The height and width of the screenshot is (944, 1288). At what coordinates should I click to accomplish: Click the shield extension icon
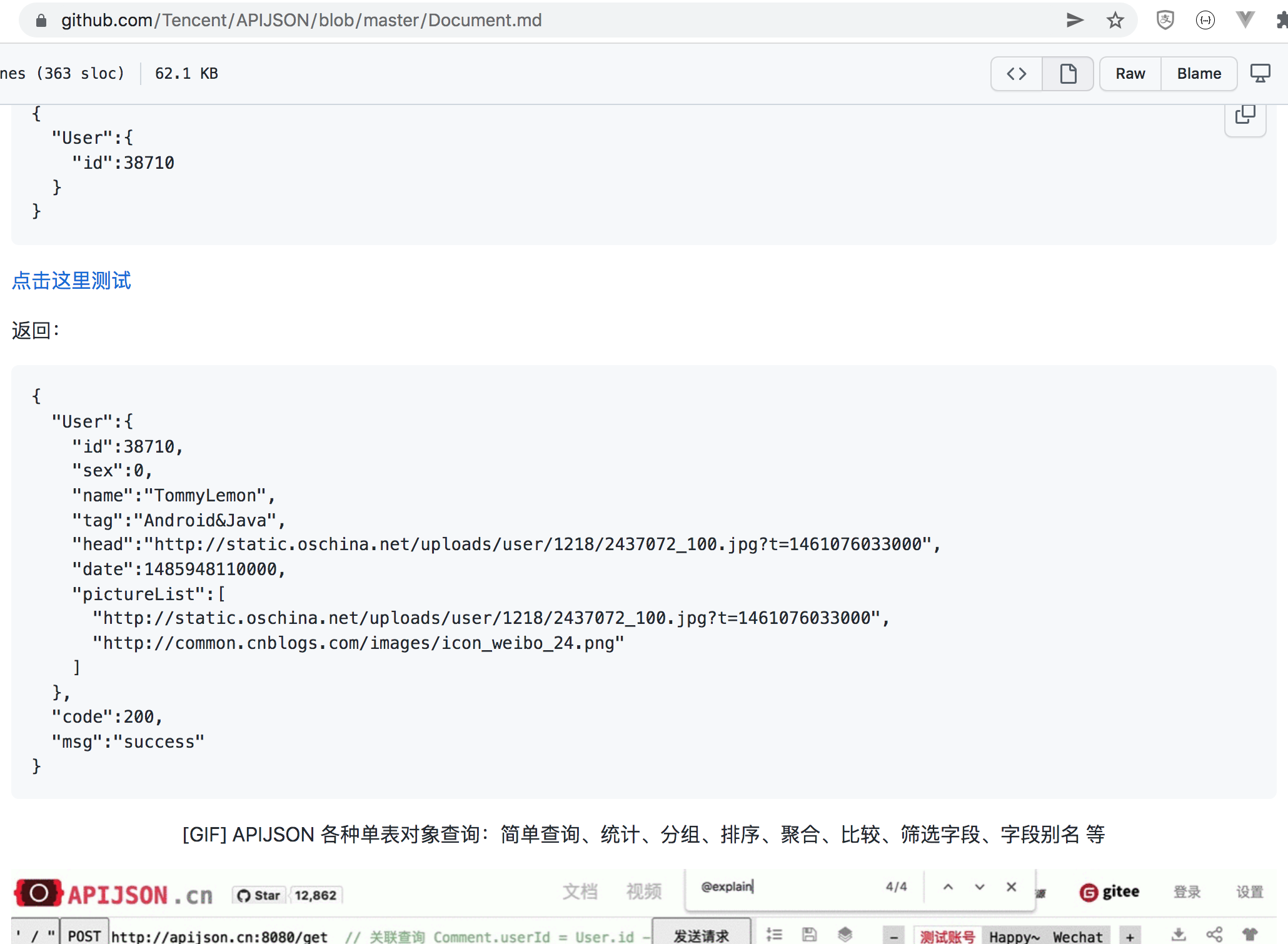pyautogui.click(x=1165, y=21)
